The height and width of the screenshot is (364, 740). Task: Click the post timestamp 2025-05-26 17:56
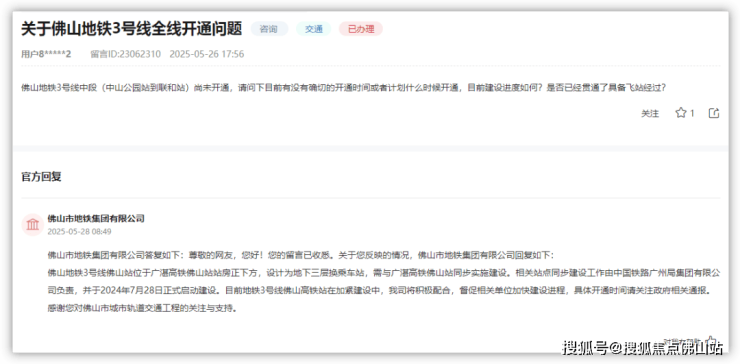coord(207,54)
